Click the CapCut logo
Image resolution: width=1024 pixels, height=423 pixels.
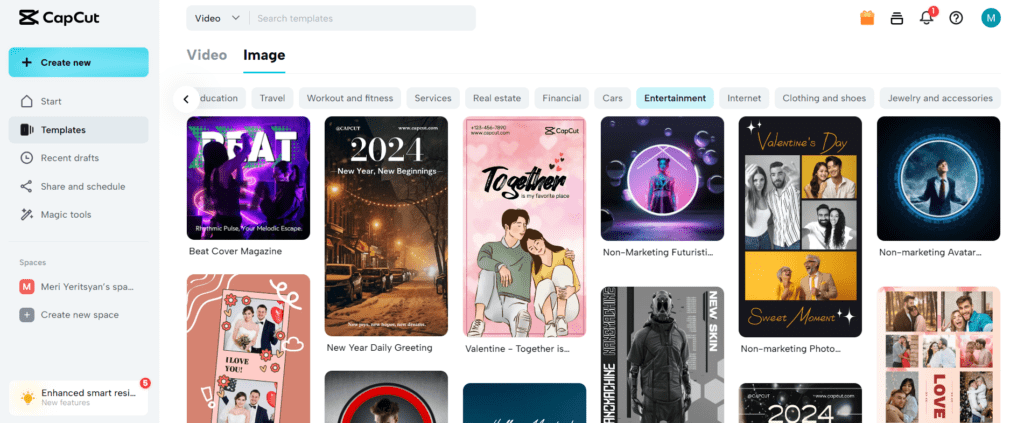[x=59, y=18]
